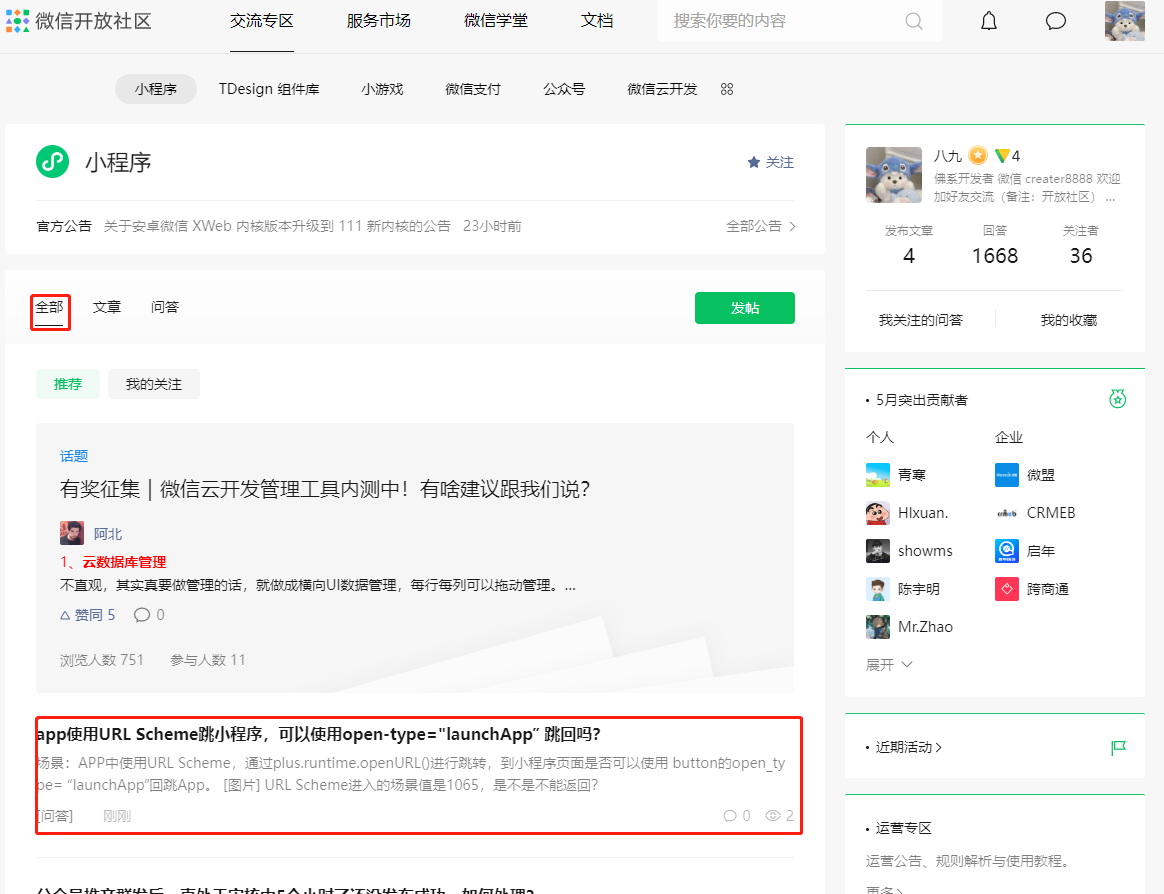Open 启年 enterprise logo
The image size is (1164, 894).
point(1007,551)
